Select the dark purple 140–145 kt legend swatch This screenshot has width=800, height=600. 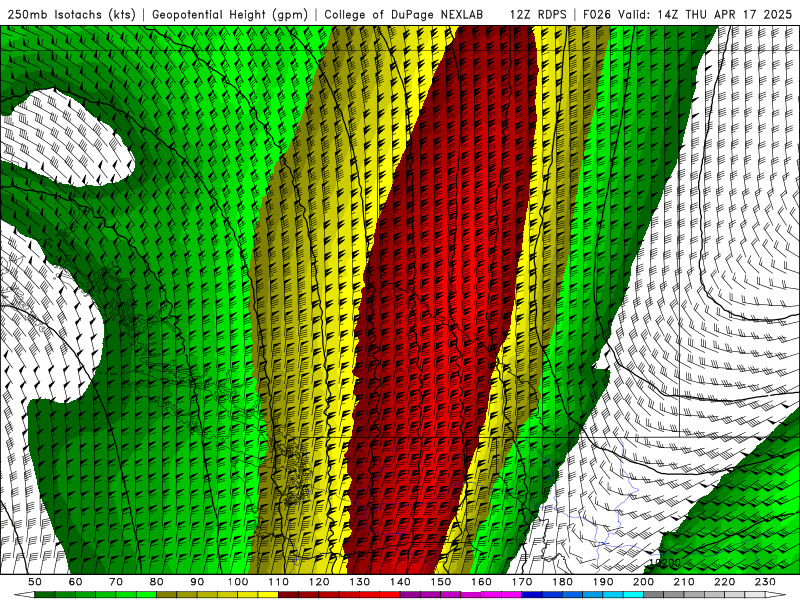pos(410,595)
